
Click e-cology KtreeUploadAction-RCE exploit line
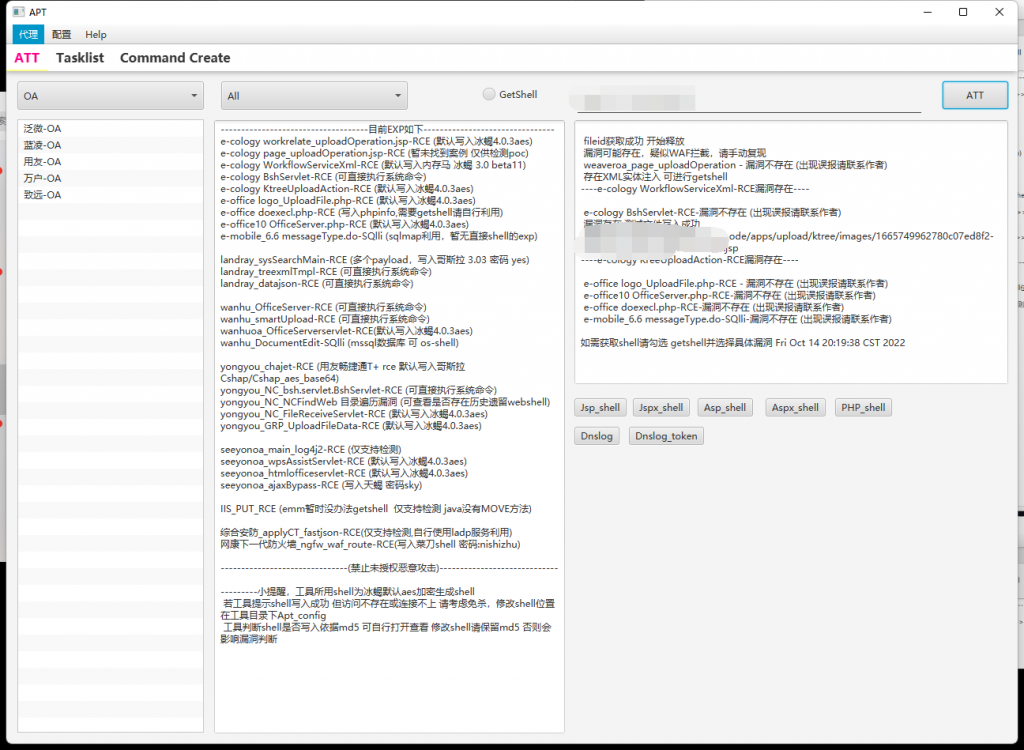point(347,188)
